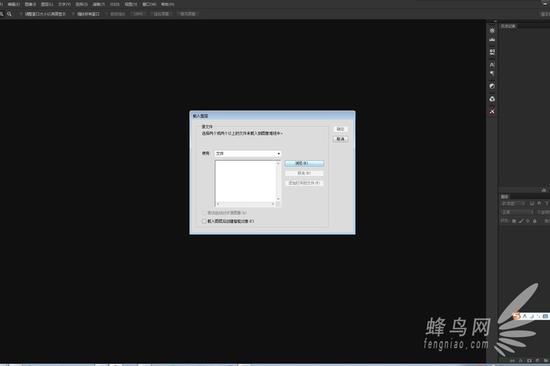Click the lock all padlock icon
550x366 pixels.
[535, 221]
